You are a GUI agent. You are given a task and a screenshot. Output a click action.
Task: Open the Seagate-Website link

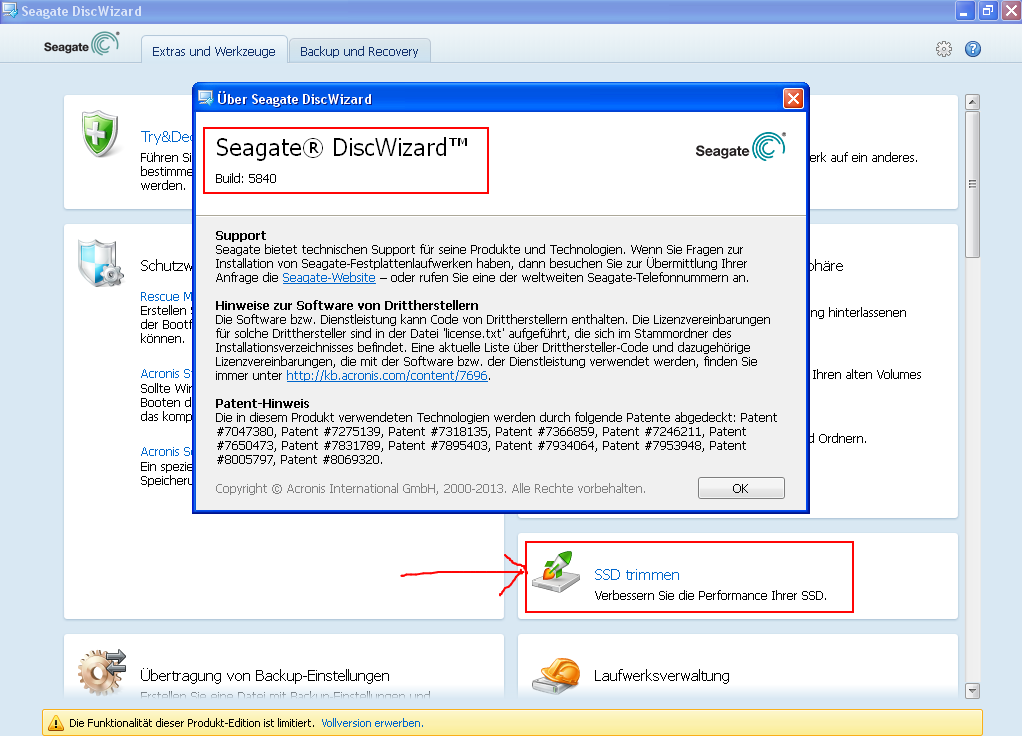328,278
